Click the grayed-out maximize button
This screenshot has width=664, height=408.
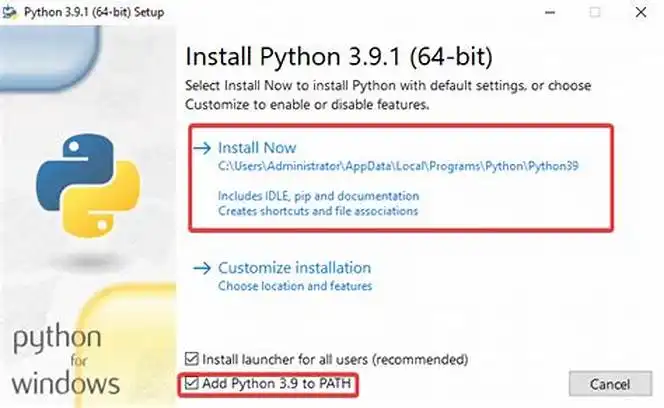595,12
